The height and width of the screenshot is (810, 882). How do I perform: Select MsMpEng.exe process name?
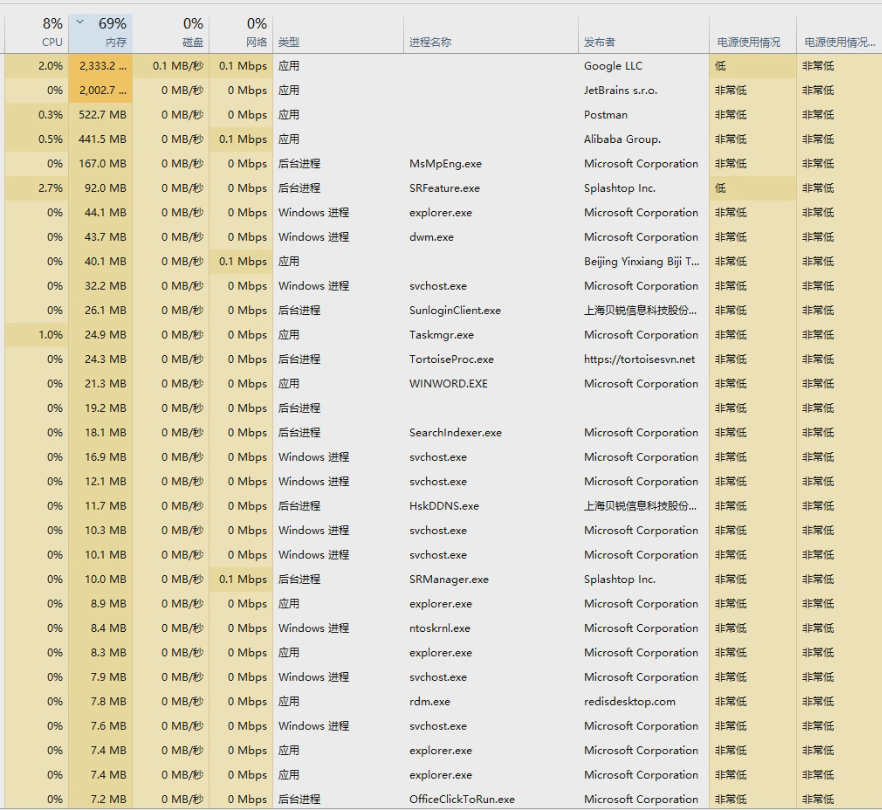pyautogui.click(x=446, y=164)
